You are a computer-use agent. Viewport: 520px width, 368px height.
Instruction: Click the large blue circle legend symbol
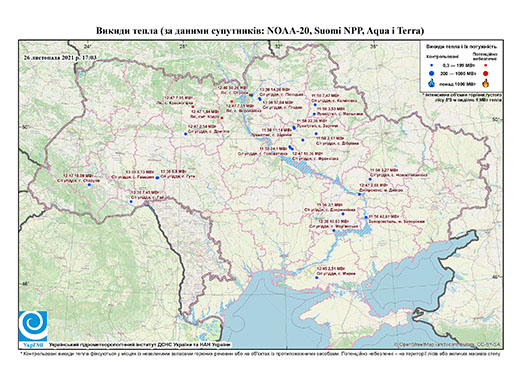coord(432,73)
